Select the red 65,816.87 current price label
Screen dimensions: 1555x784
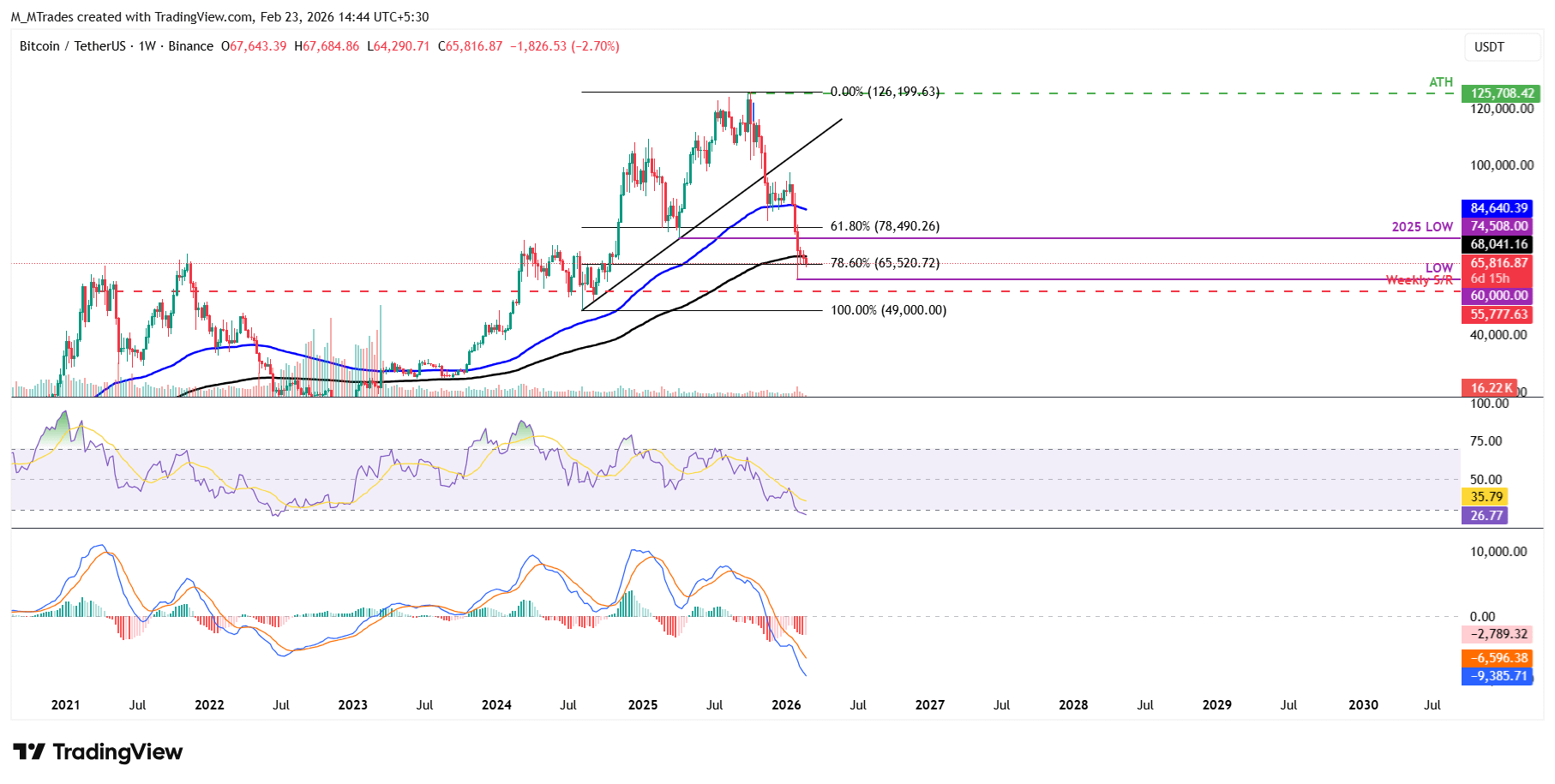click(1497, 263)
